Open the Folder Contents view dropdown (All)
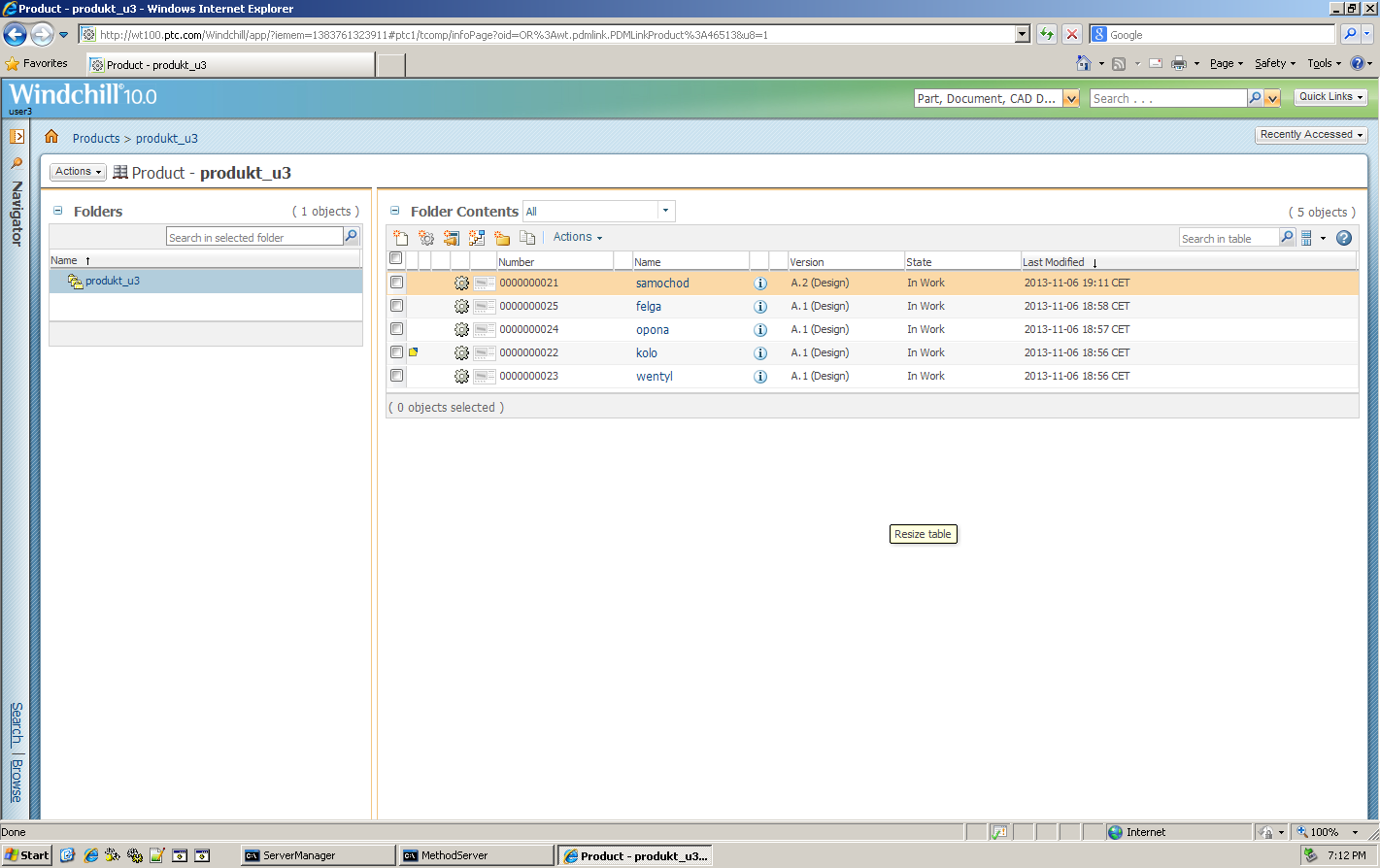 tap(665, 211)
